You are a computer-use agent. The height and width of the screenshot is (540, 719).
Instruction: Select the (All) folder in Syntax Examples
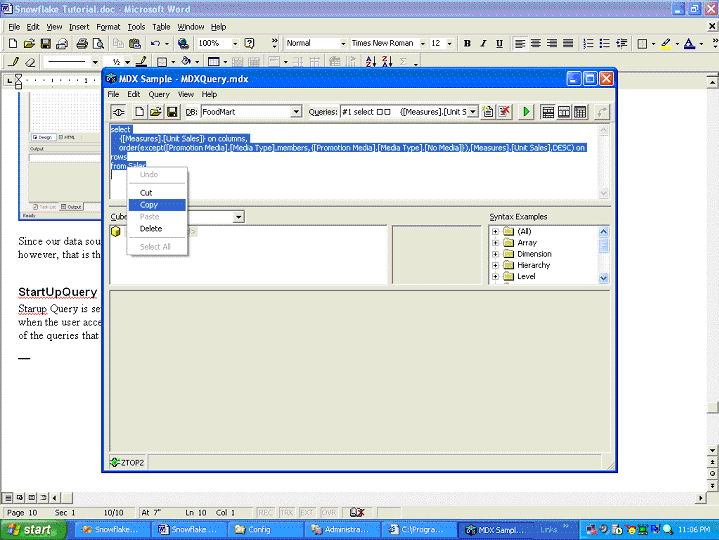[524, 231]
